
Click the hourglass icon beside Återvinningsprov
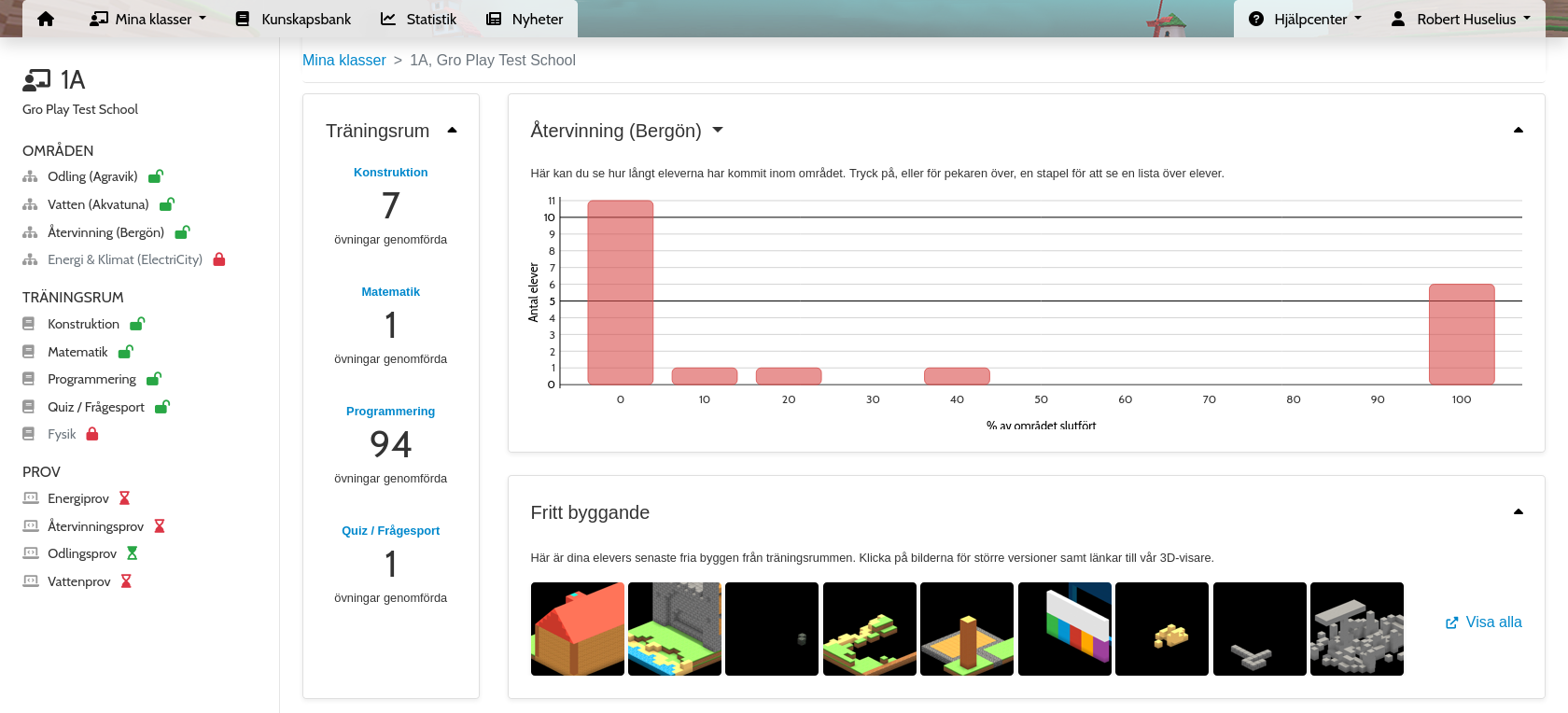click(x=160, y=526)
